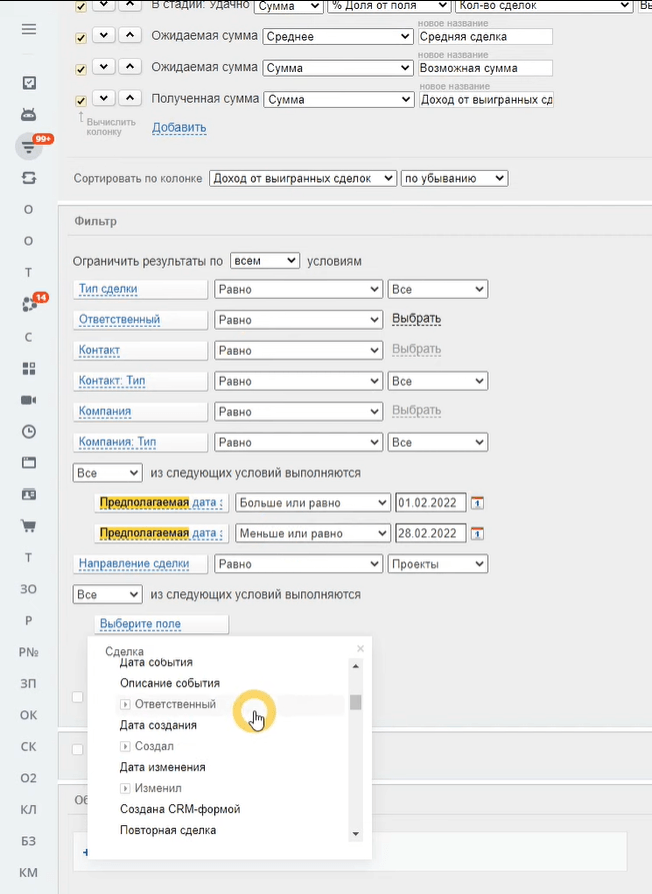This screenshot has width=652, height=894.
Task: Expand the Изменил node in the field popup
Action: pyautogui.click(x=125, y=789)
